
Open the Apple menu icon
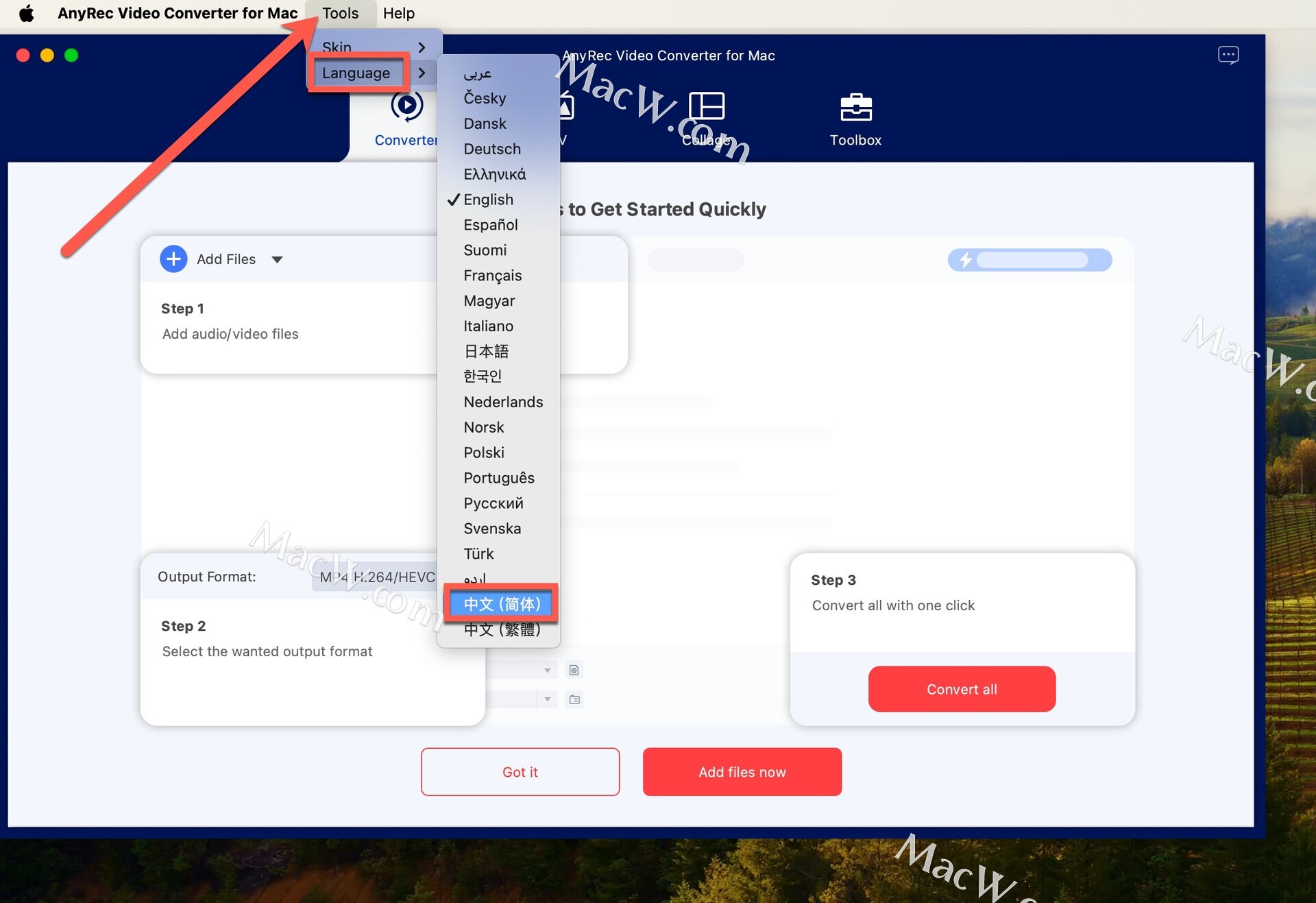(26, 13)
